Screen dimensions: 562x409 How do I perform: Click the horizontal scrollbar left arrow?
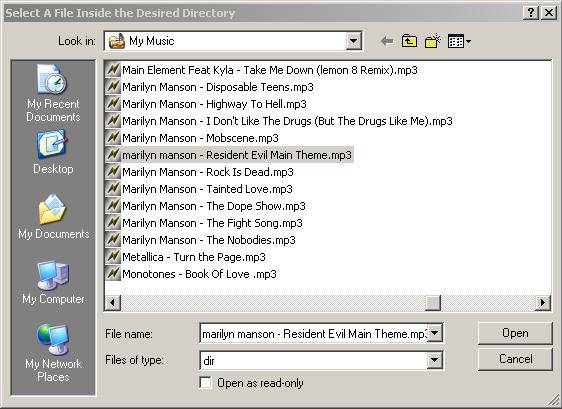click(x=113, y=303)
